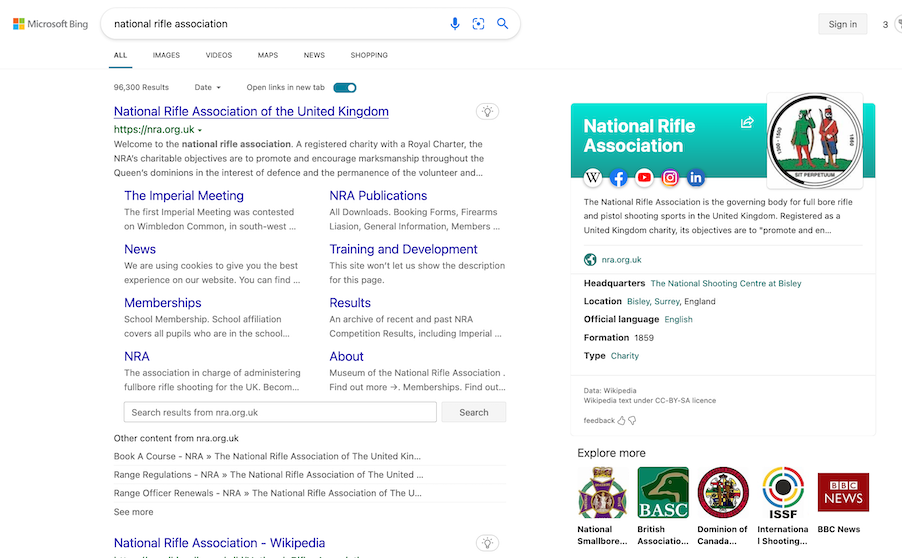Switch to VIDEOS tab

pyautogui.click(x=219, y=55)
